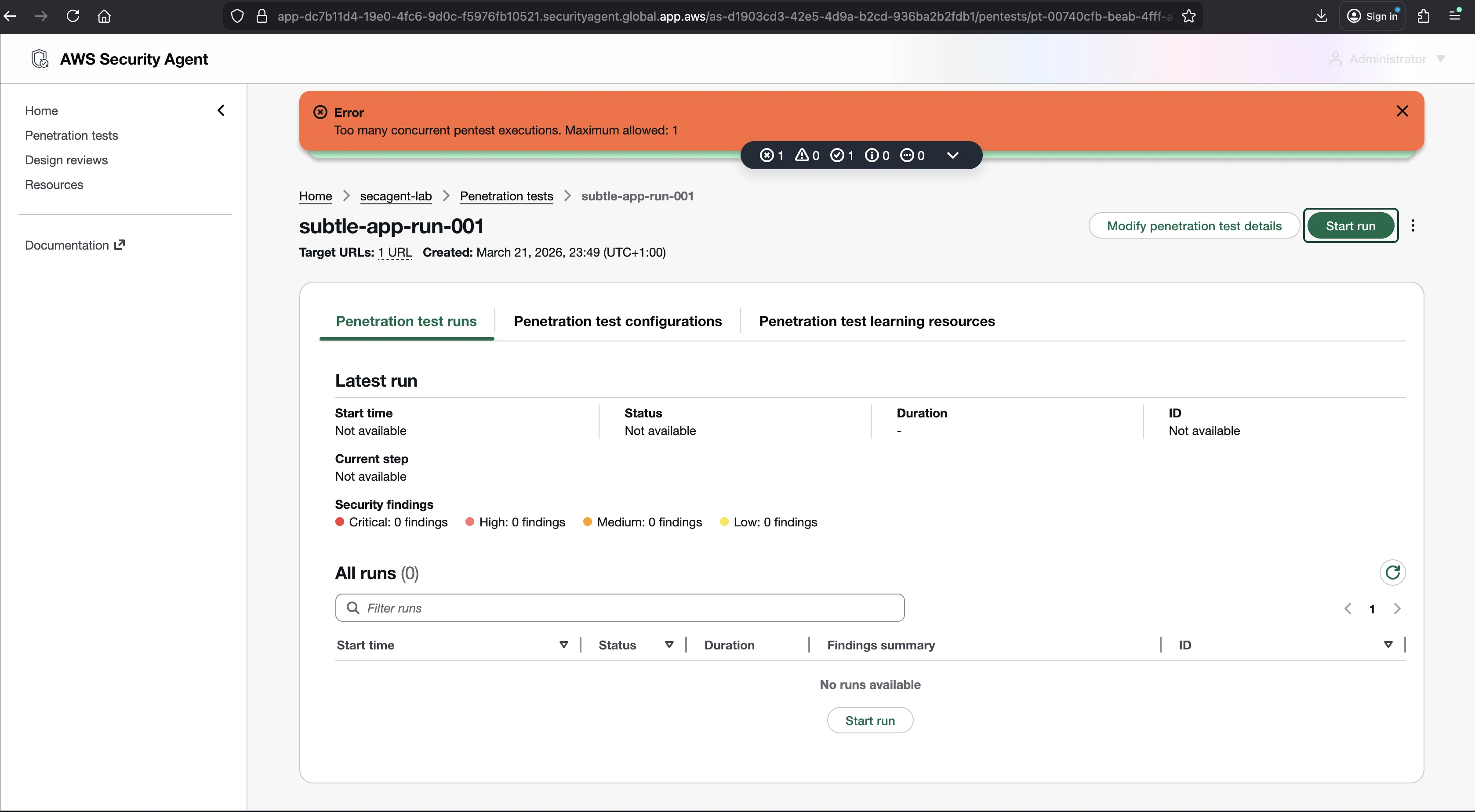Switch to Penetration test configurations tab

pos(618,321)
